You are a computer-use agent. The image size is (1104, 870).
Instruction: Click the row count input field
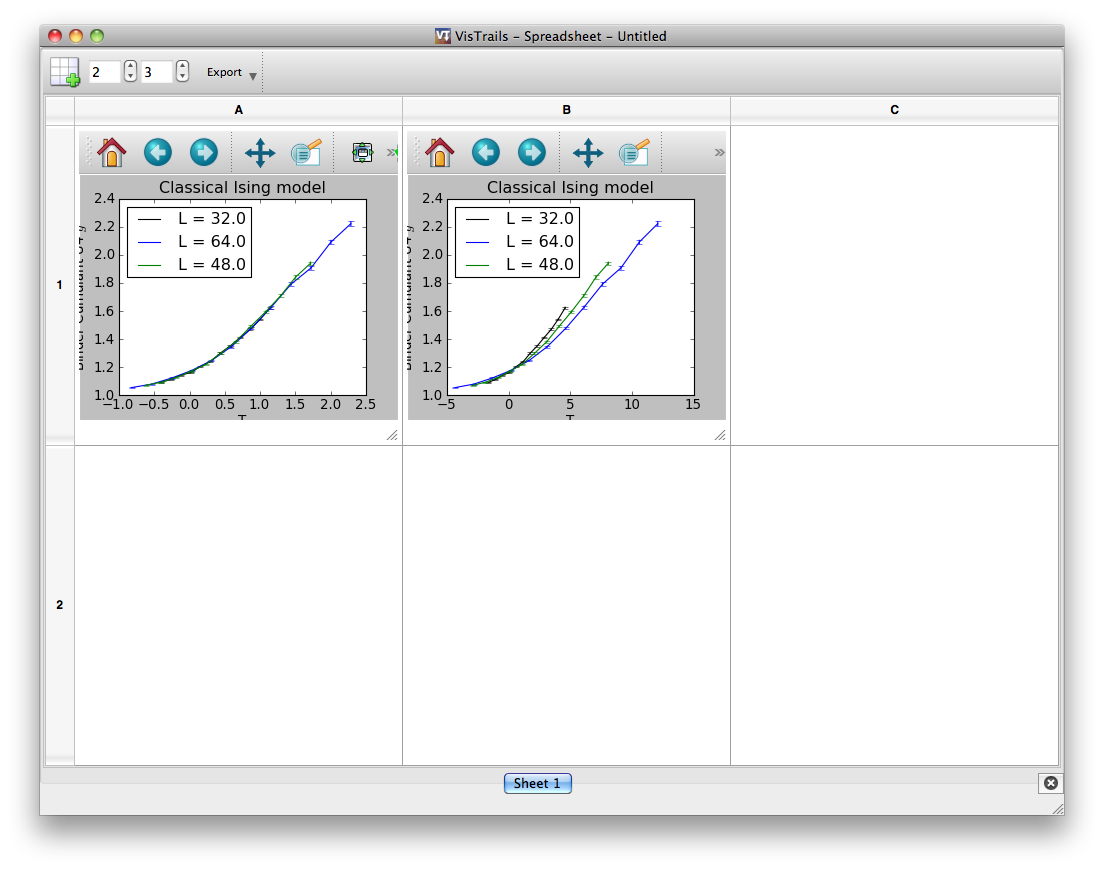(105, 72)
